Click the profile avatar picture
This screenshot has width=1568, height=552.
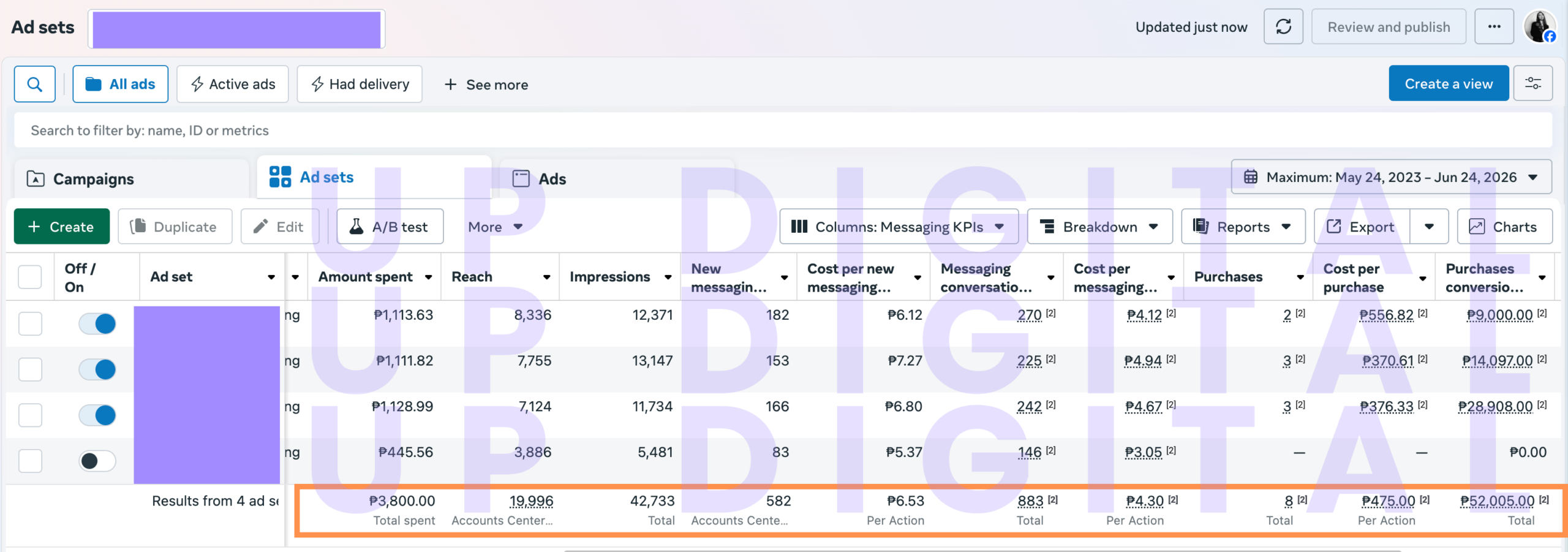1539,27
